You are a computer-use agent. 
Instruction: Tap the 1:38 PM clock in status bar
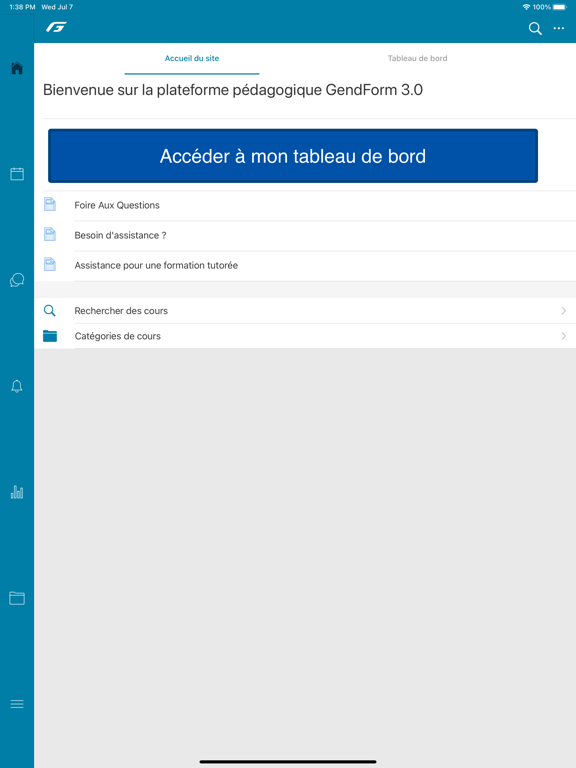pyautogui.click(x=22, y=7)
